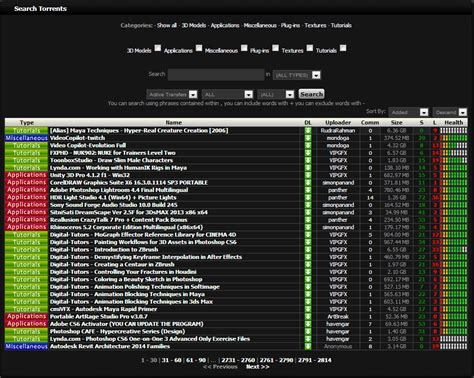
Task: Click download icon for ToonboxStudio Draw Slim Male Characters
Action: [308, 160]
